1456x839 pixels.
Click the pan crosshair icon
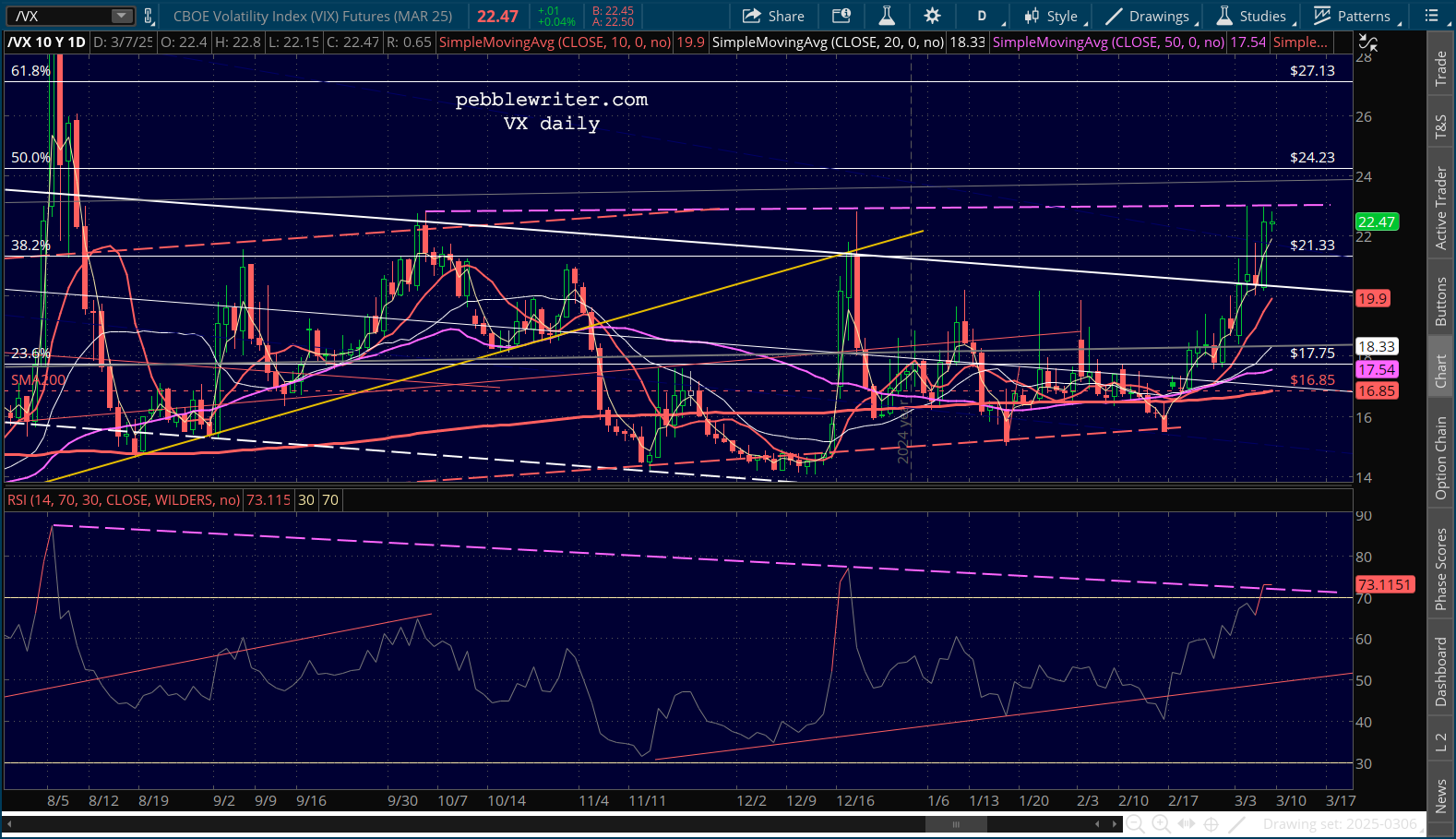click(x=1211, y=824)
